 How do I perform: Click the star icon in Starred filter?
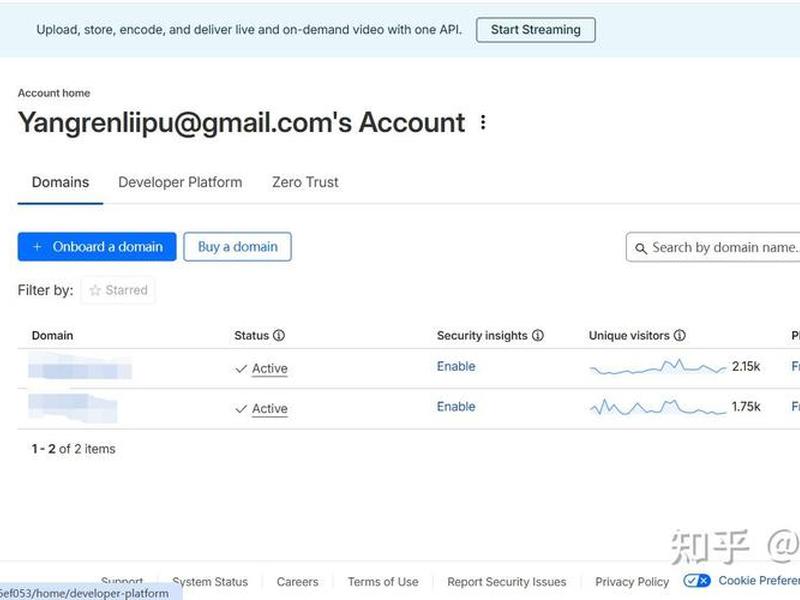pyautogui.click(x=95, y=290)
